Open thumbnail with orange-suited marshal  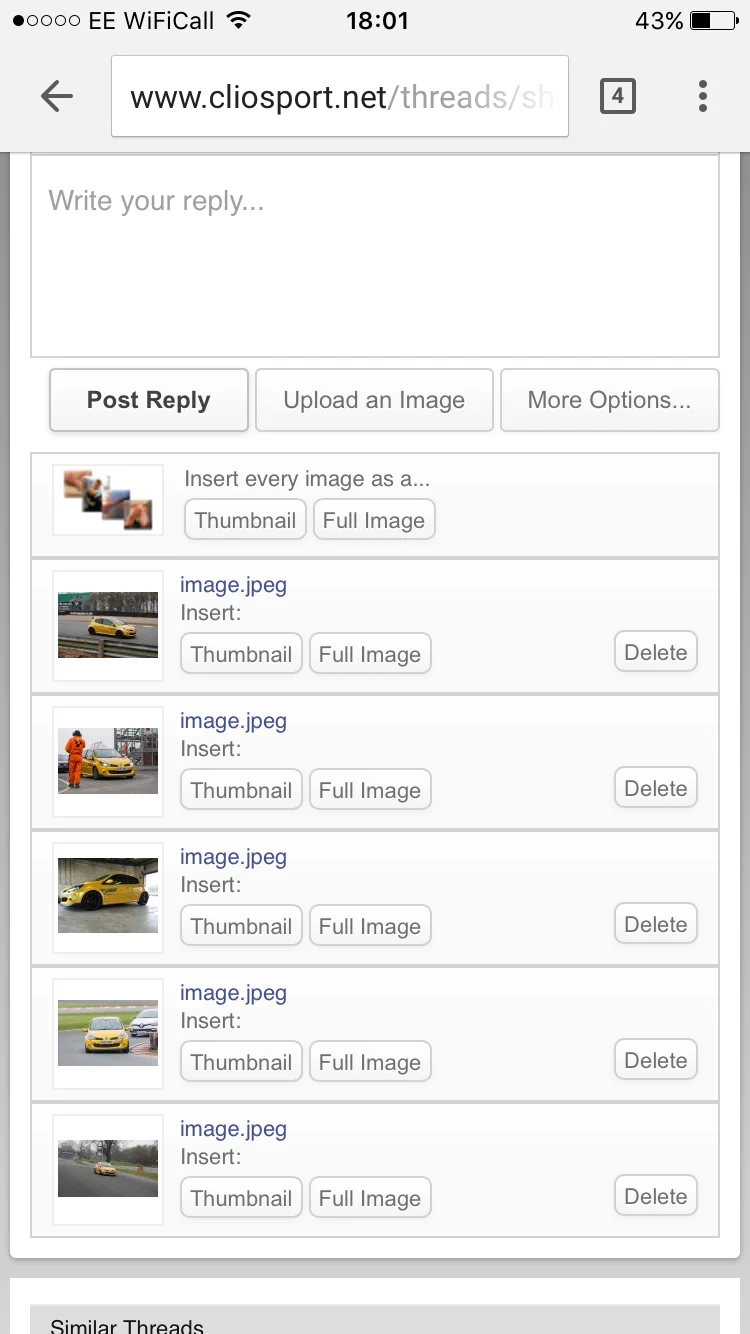108,762
